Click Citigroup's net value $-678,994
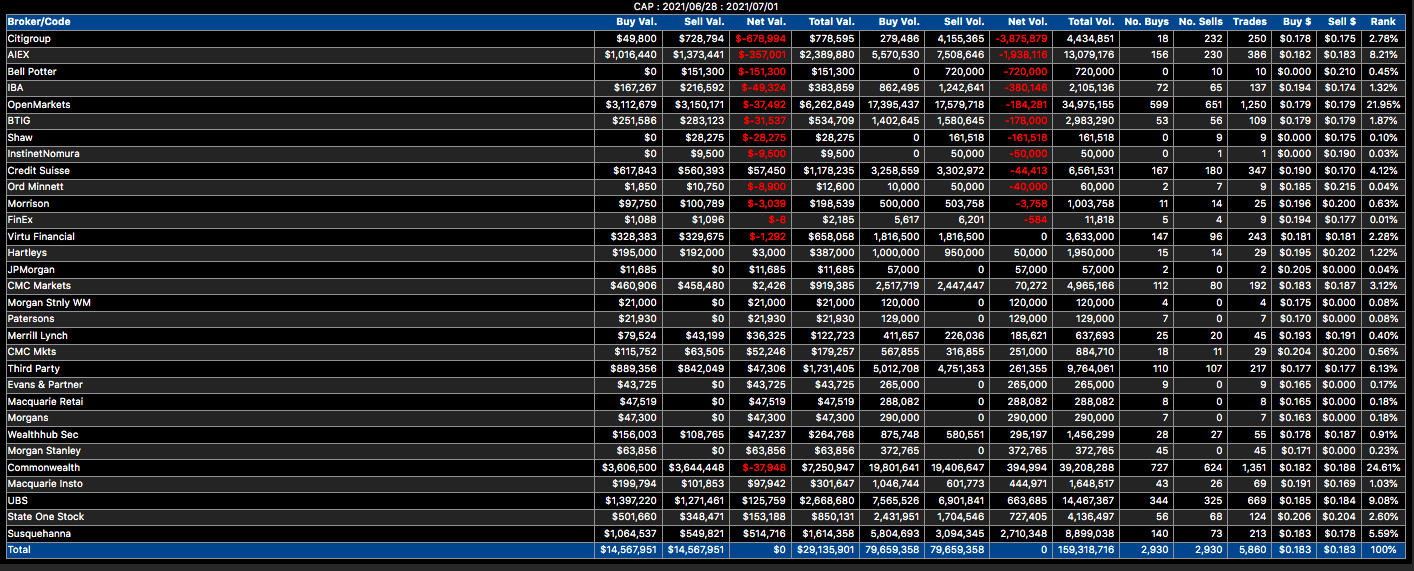This screenshot has height=571, width=1414. tap(761, 38)
